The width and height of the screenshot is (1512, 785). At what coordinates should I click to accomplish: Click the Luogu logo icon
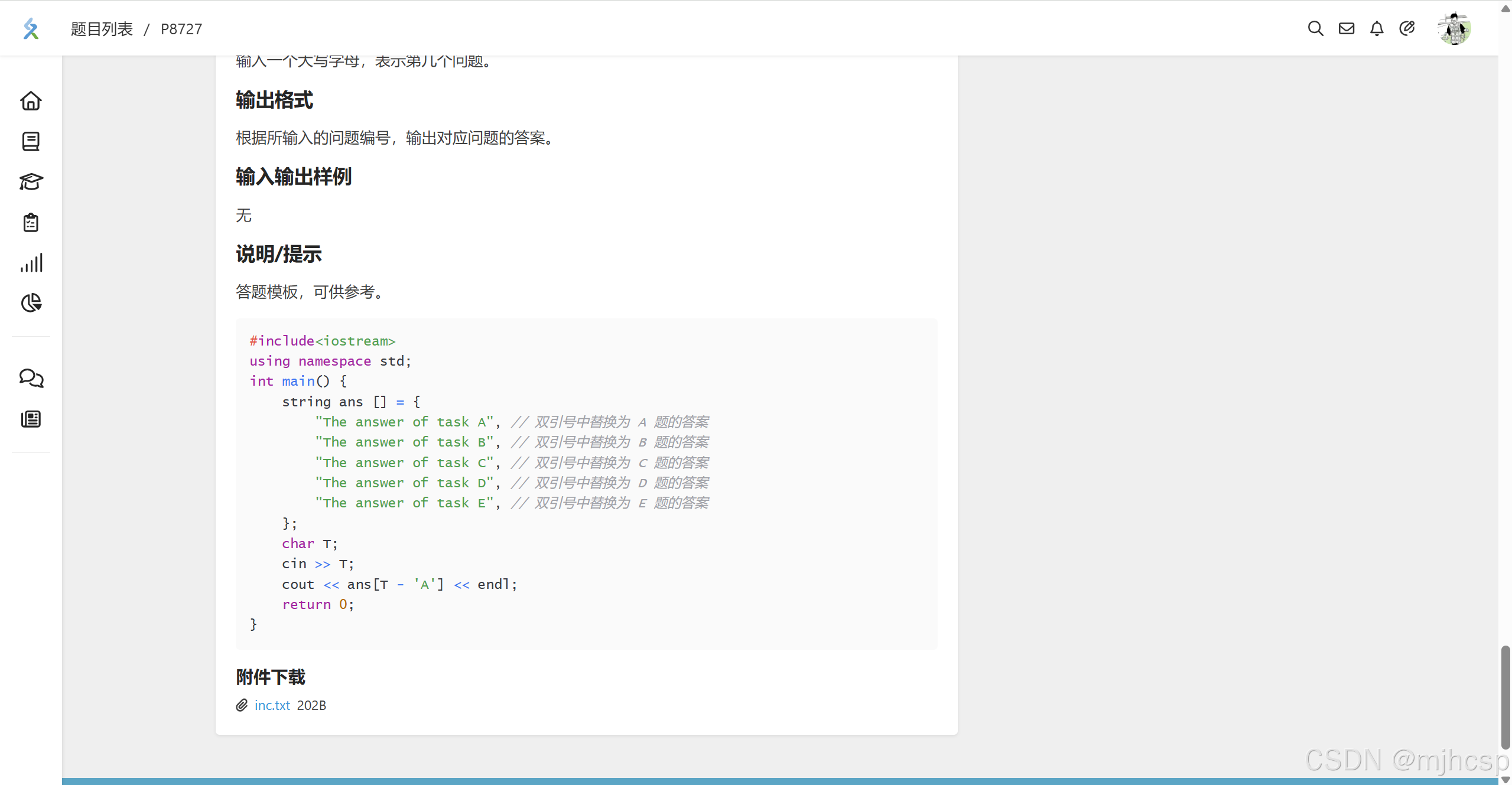(x=31, y=28)
